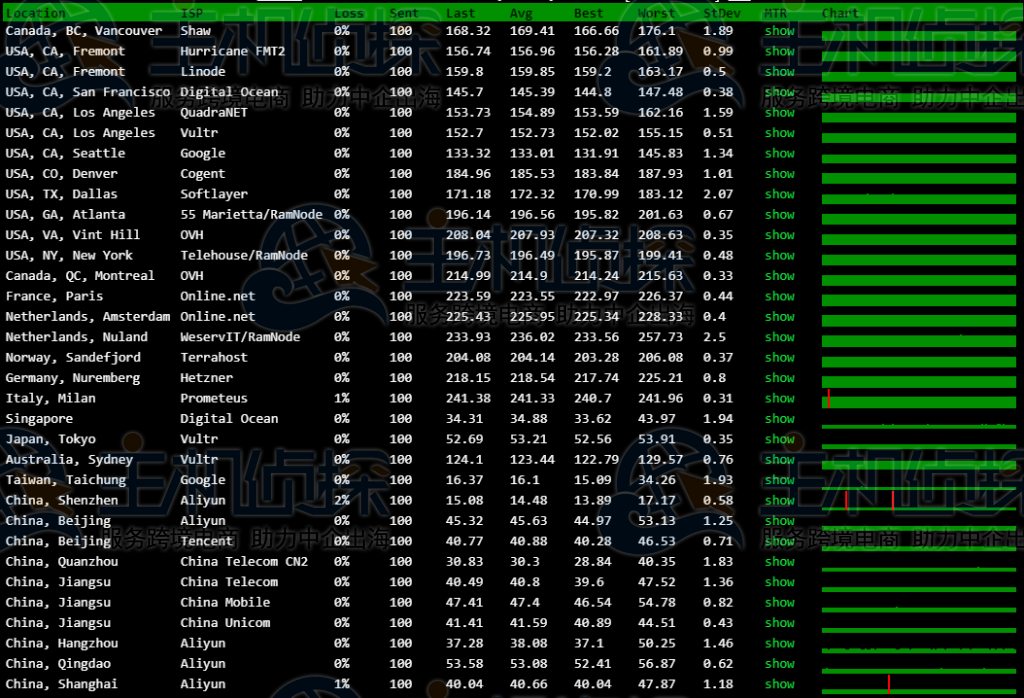Click the Location column header
1024x698 pixels.
35,13
